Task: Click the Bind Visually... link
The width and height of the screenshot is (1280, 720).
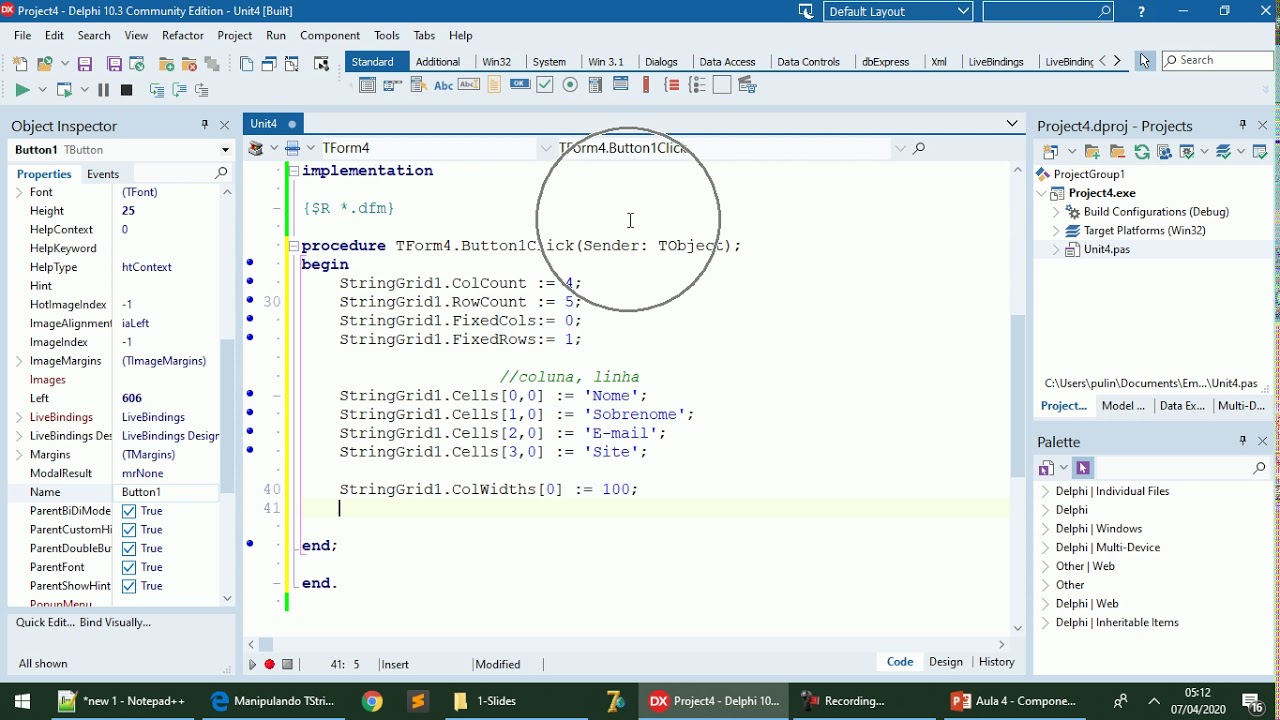Action: (115, 622)
